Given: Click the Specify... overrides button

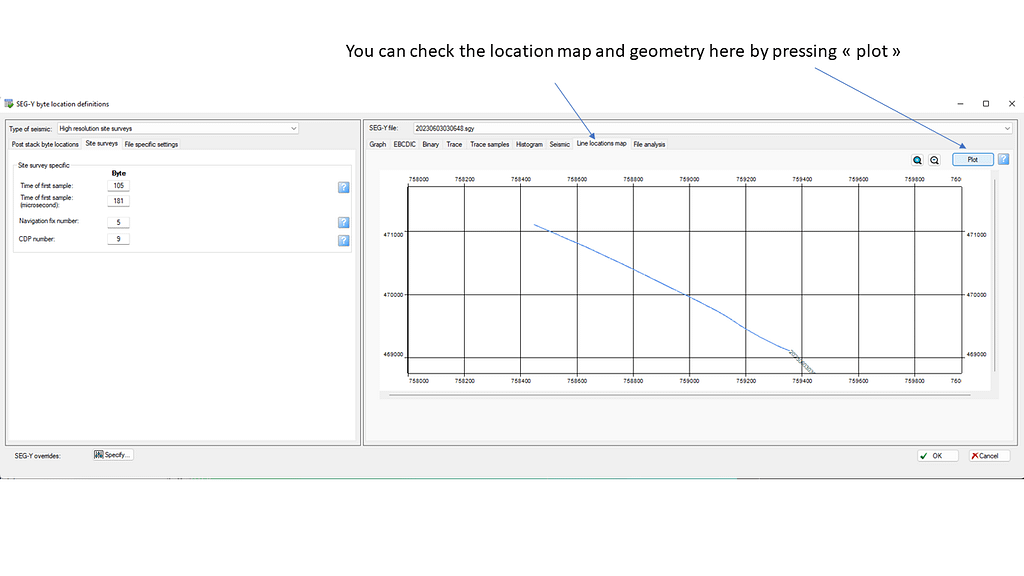Looking at the screenshot, I should pyautogui.click(x=113, y=455).
